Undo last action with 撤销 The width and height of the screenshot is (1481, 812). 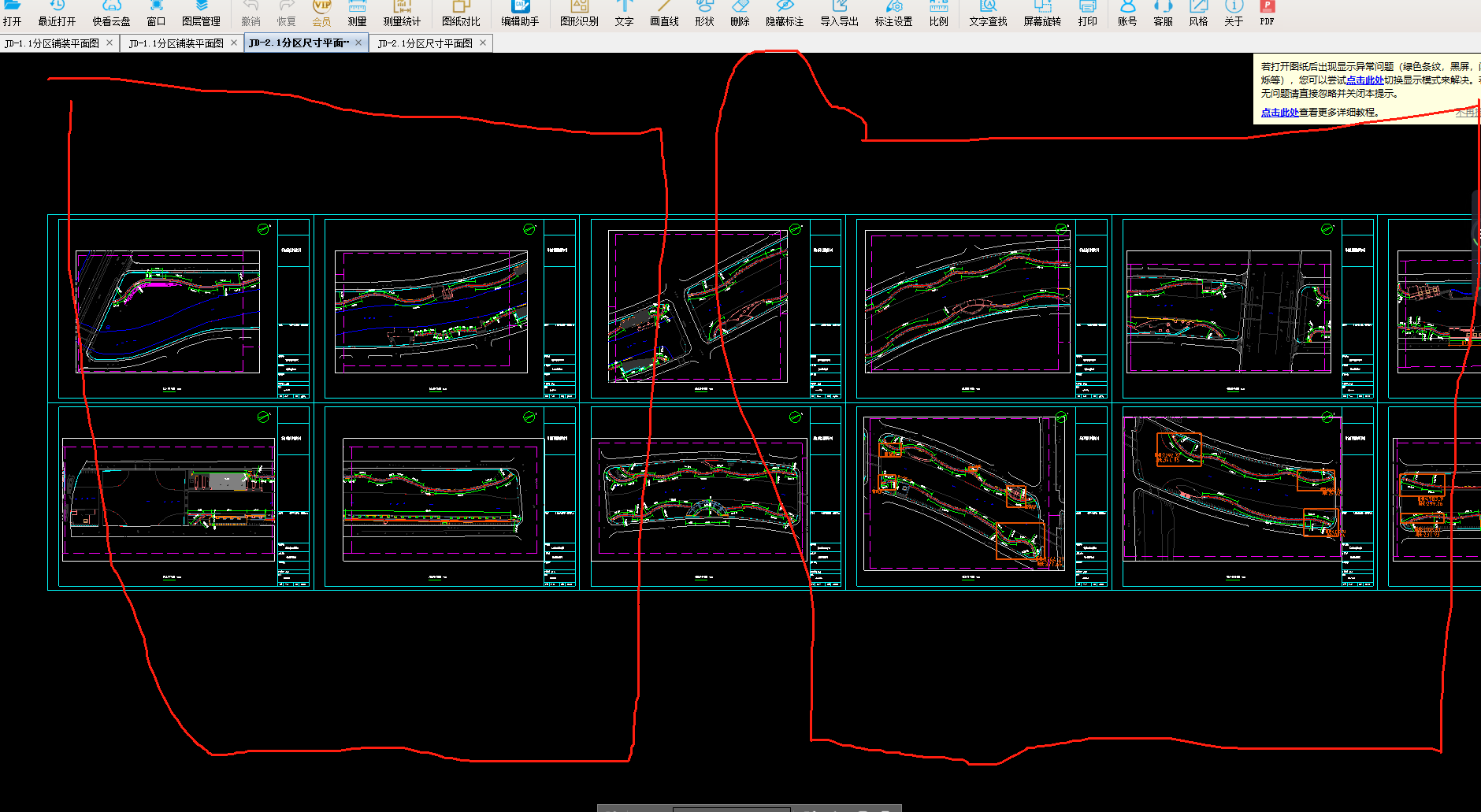click(251, 13)
